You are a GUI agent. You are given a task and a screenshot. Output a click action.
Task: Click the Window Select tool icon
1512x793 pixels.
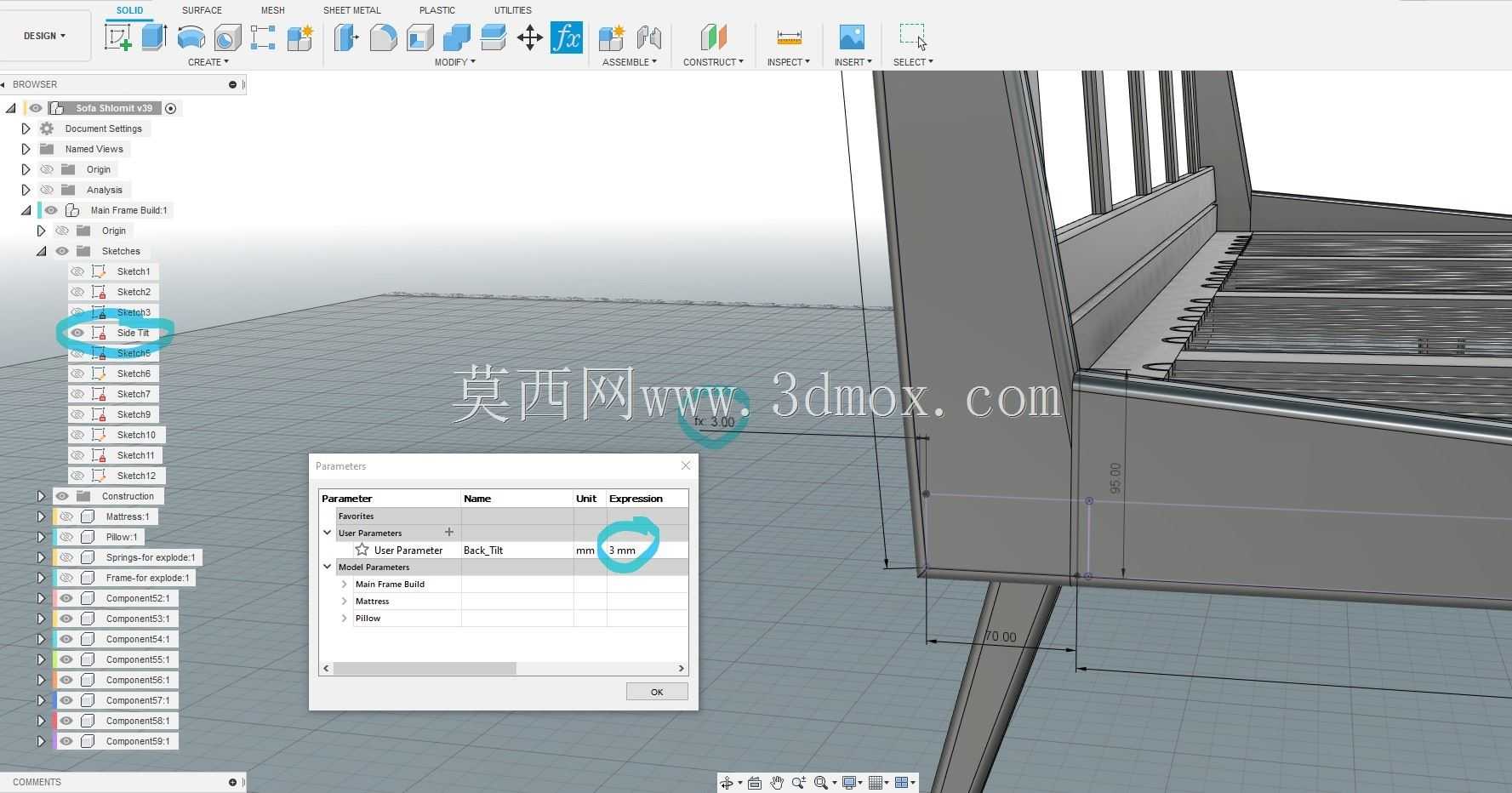pos(913,37)
